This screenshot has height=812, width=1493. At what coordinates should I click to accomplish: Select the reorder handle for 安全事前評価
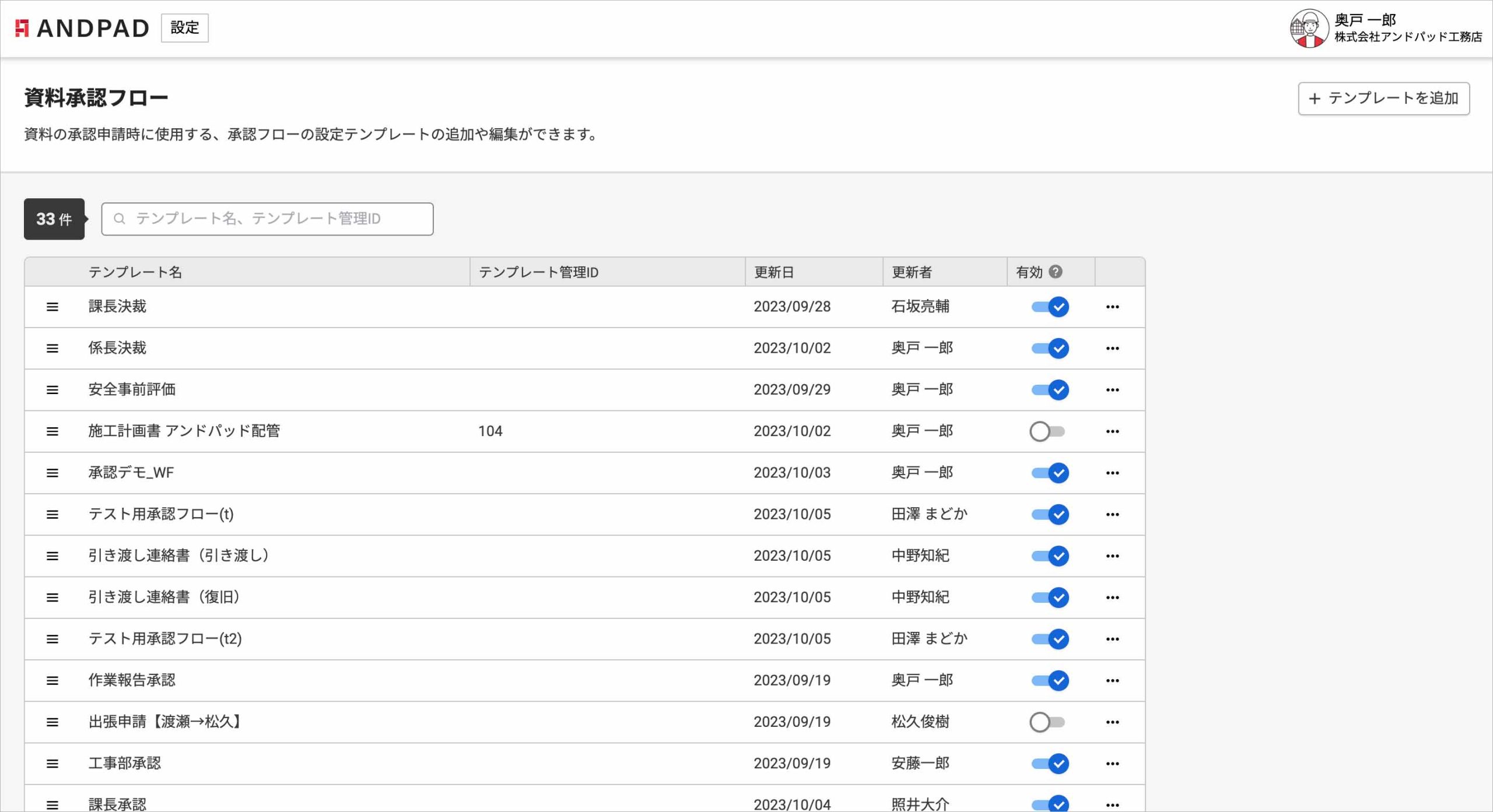(x=52, y=389)
